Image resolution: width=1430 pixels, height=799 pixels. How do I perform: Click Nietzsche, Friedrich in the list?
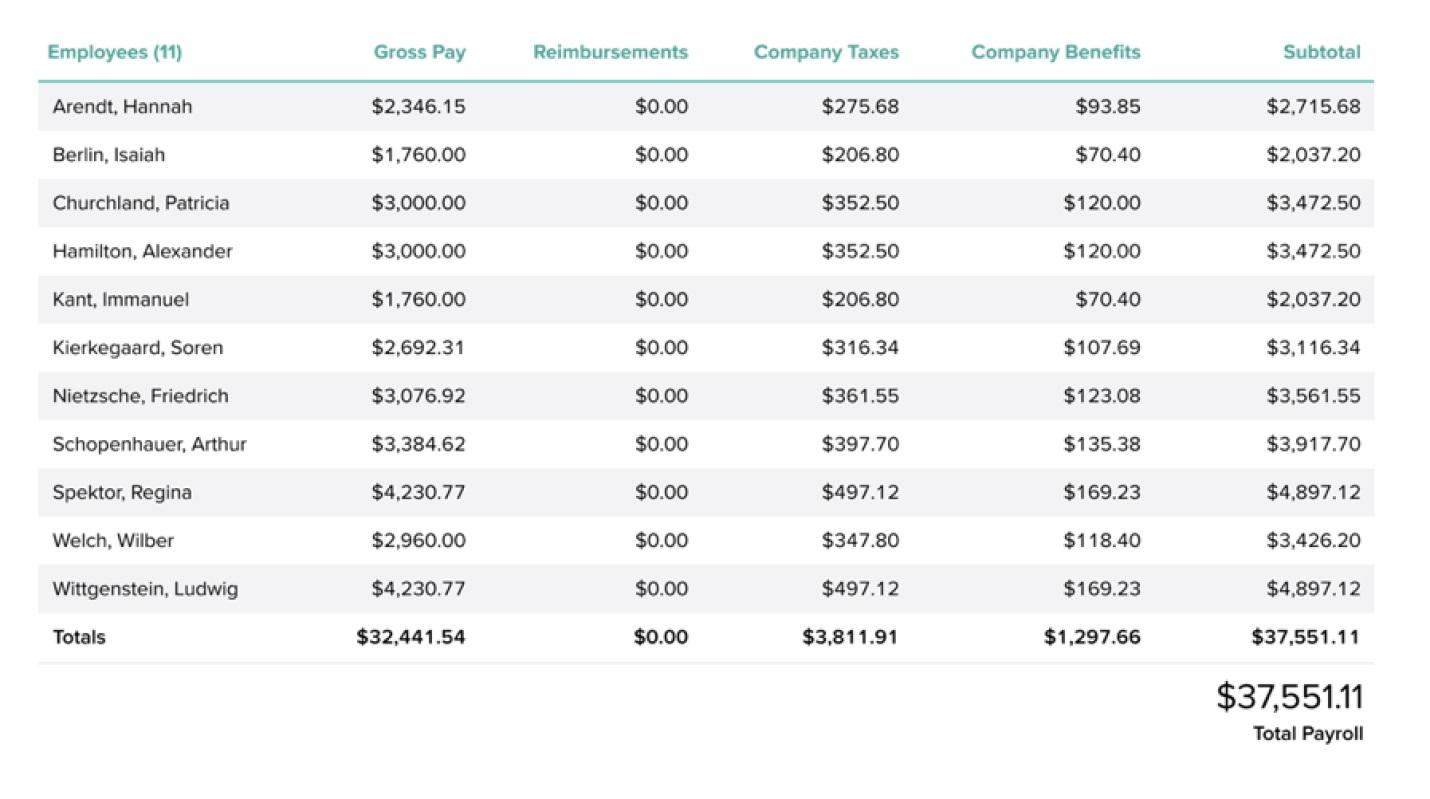click(140, 396)
